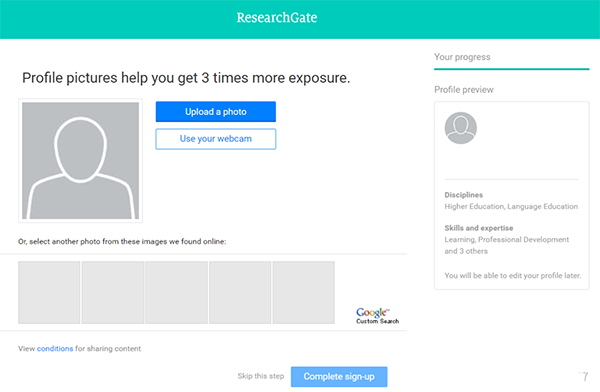Image resolution: width=600 pixels, height=392 pixels.
Task: Click the Learning, Professional Development text
Action: pos(507,240)
